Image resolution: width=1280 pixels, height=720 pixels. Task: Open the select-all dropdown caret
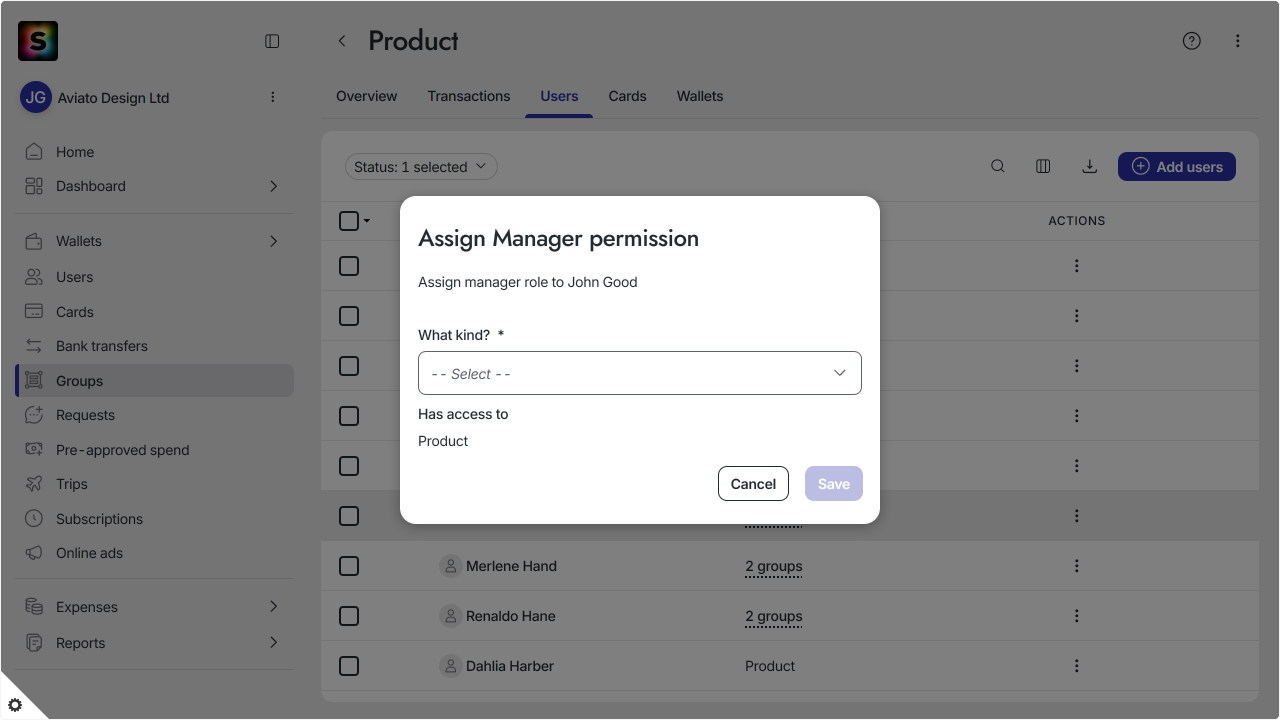click(x=367, y=221)
